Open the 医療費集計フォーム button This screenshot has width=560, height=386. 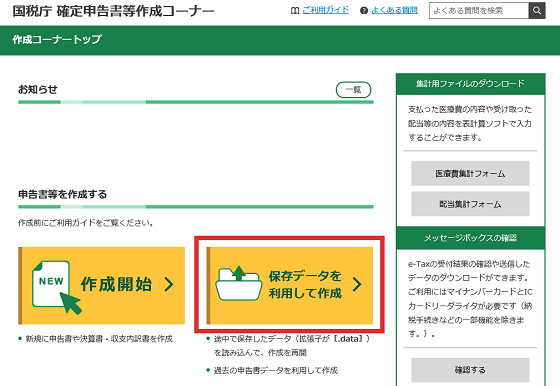[470, 174]
